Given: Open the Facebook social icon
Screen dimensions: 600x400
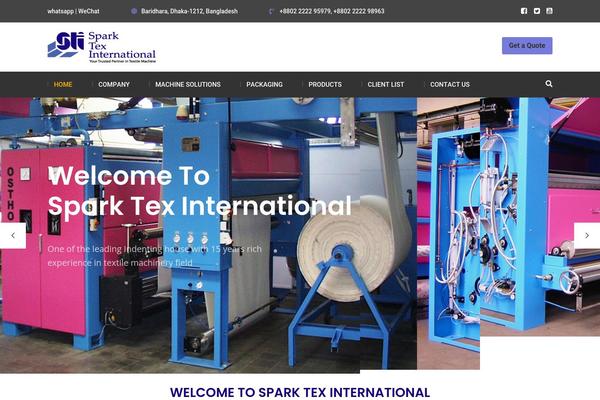Looking at the screenshot, I should 524,11.
